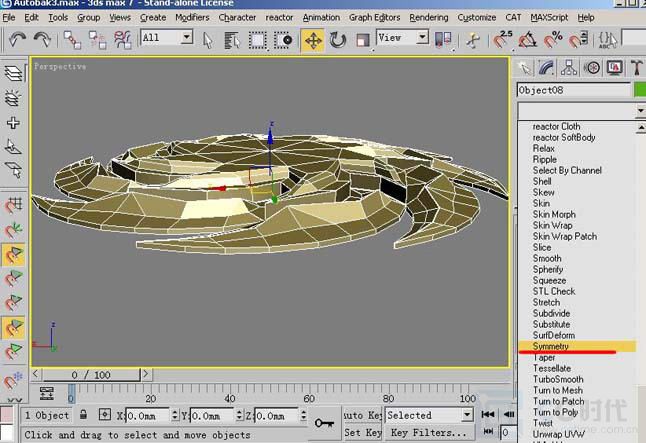
Task: Activate the Select Object arrow tool
Action: point(208,40)
